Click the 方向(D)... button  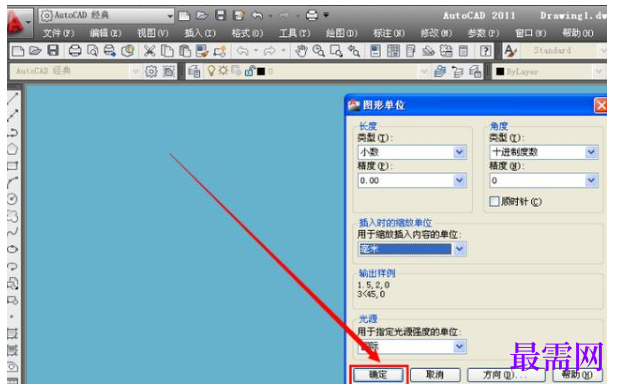(x=505, y=375)
